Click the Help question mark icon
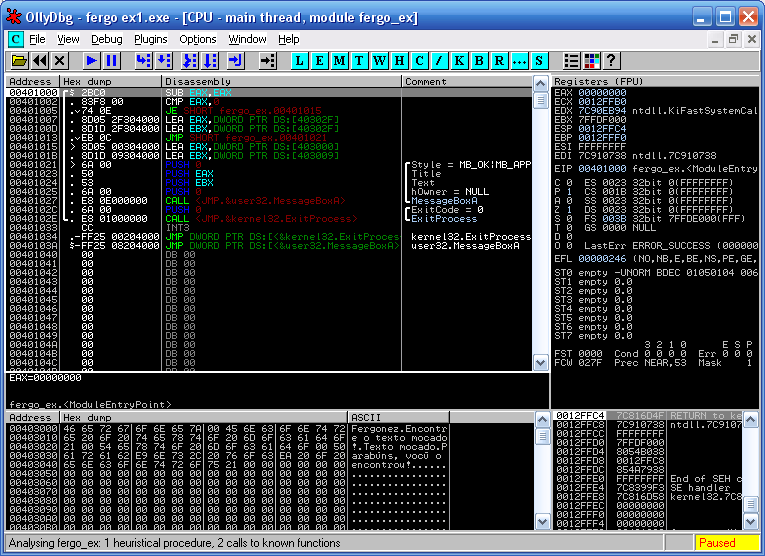The width and height of the screenshot is (765, 556). (611, 61)
